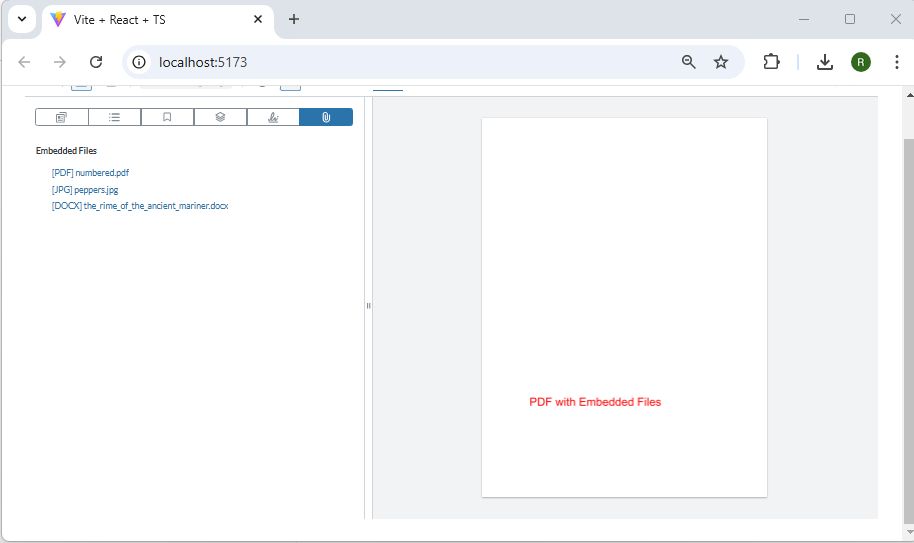Click the 'PDF with Embedded Files' text
Screen dimensions: 914x543
coord(595,402)
